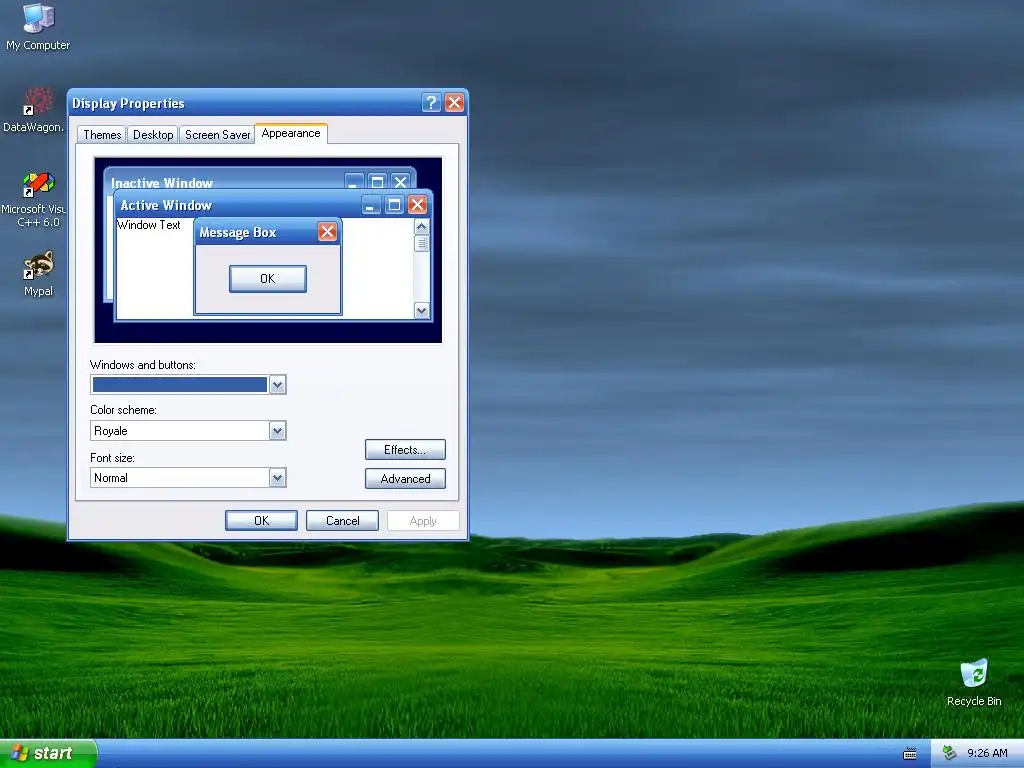Click the preview Inactive Window maximize icon

tap(377, 182)
